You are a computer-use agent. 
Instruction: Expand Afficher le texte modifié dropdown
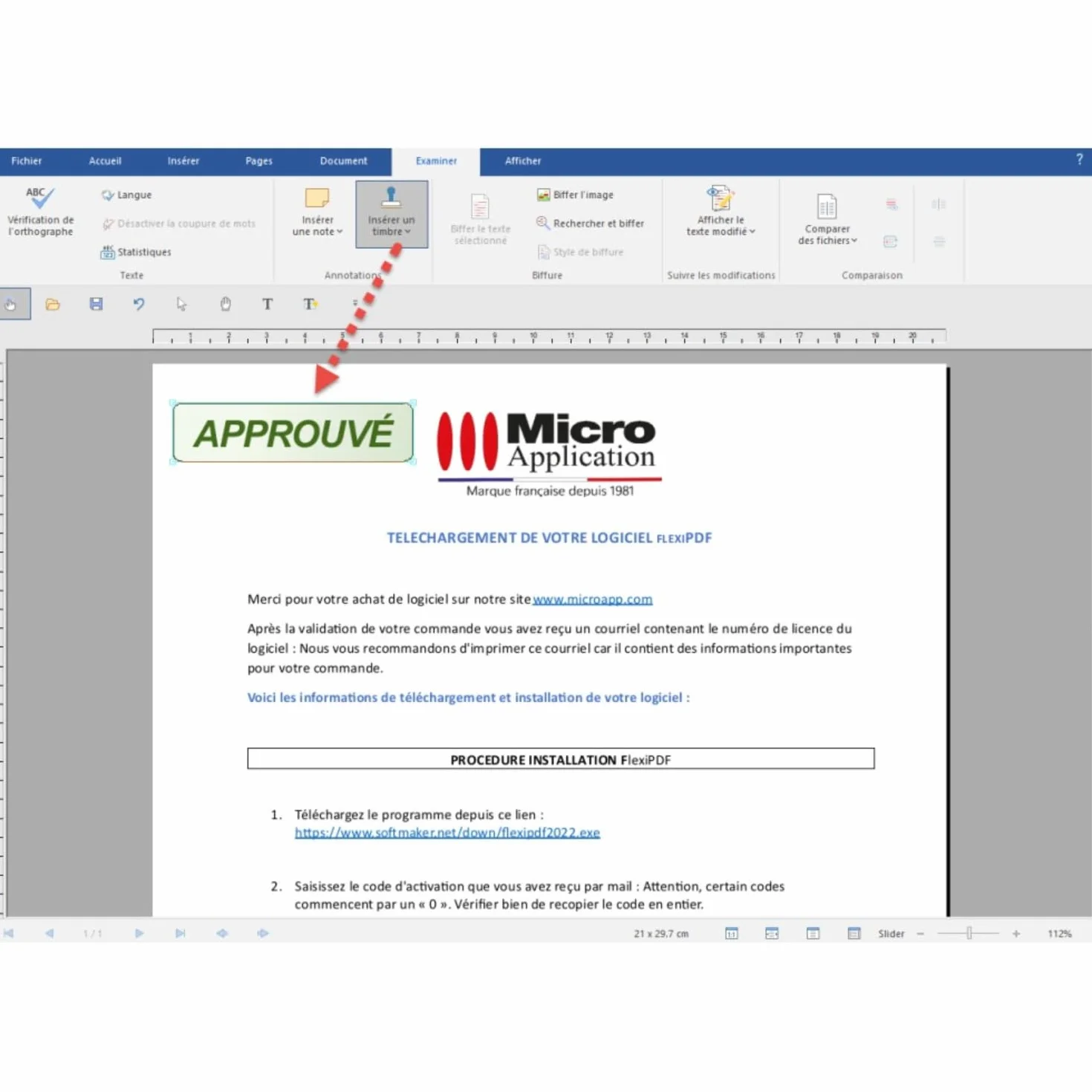pos(721,212)
